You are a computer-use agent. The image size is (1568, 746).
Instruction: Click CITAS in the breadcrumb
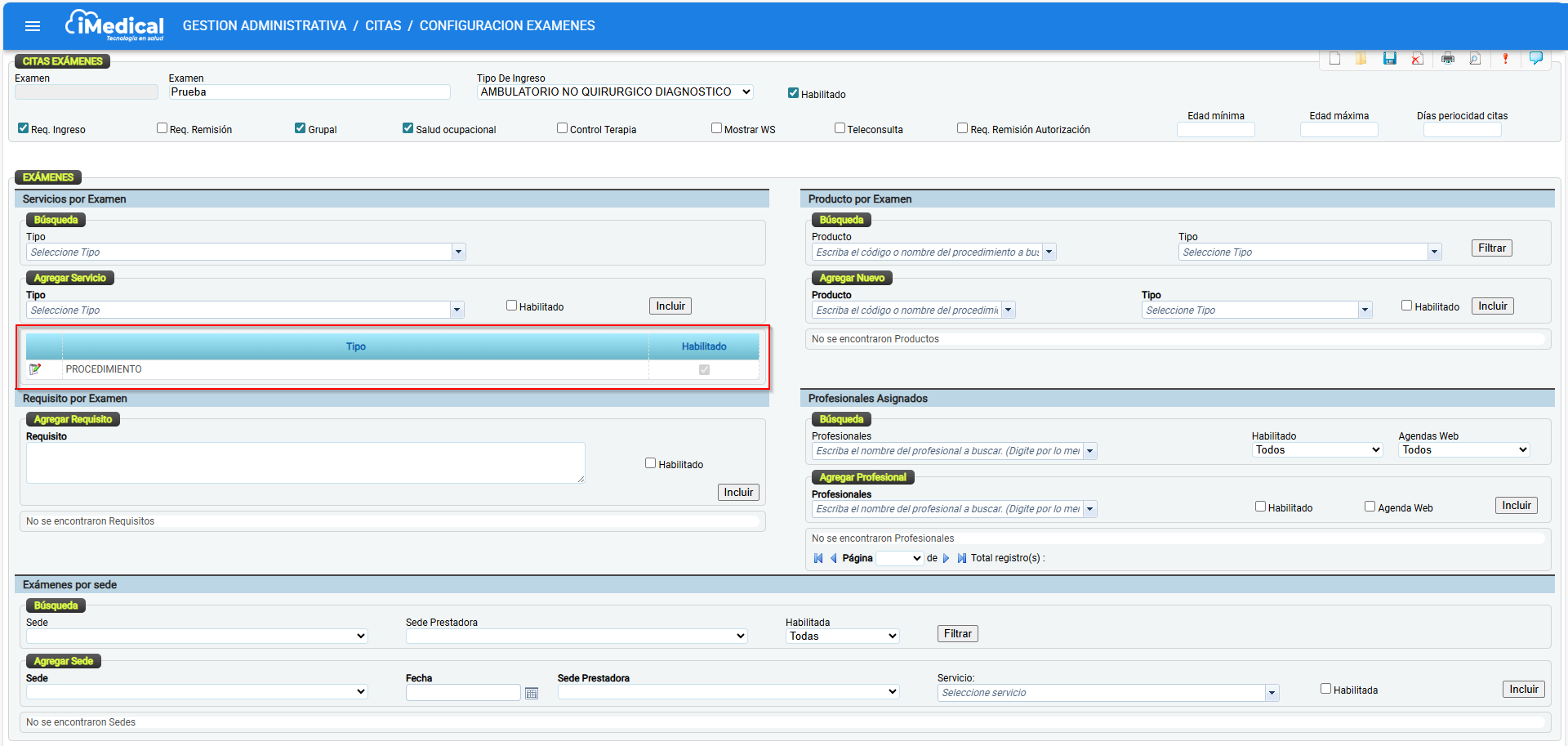click(x=383, y=26)
